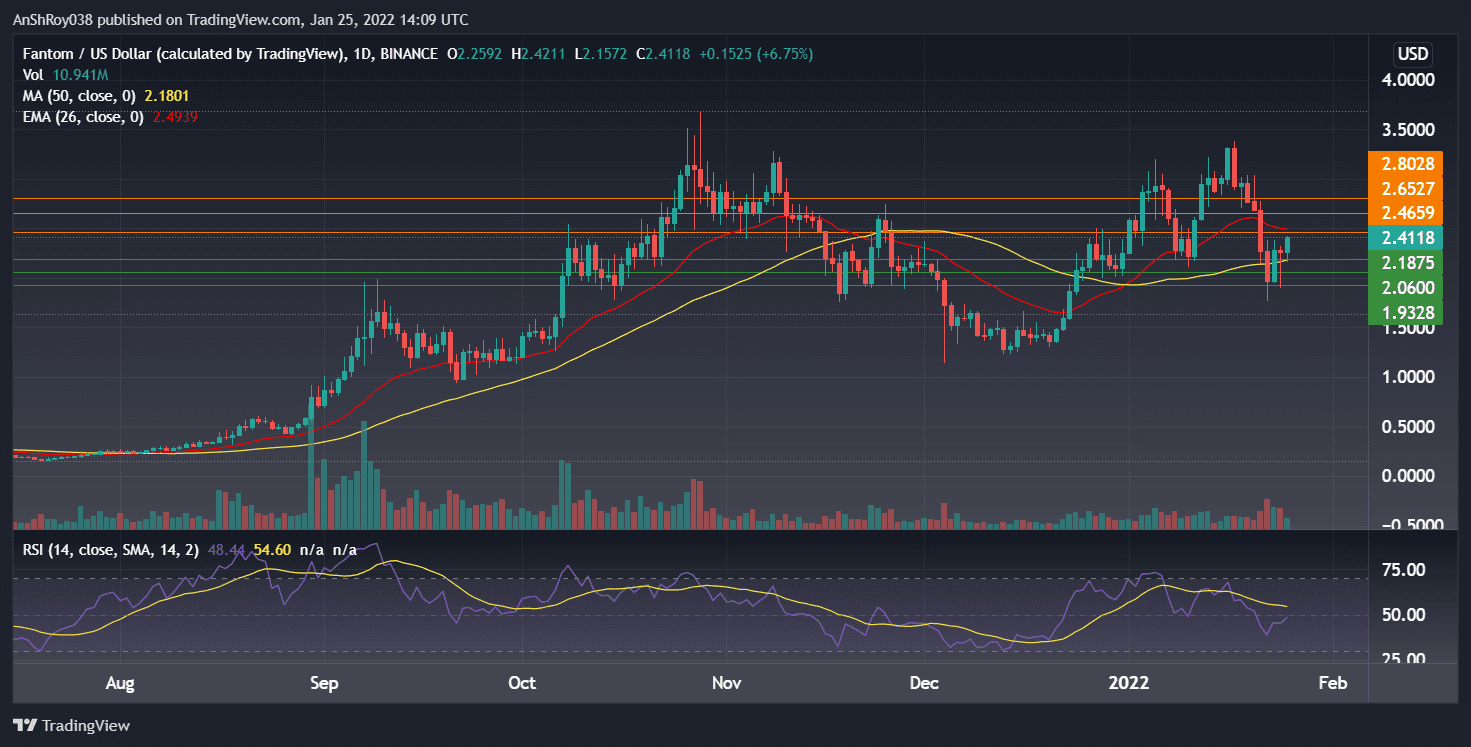Click the Dec label on the time axis
Screen dimensions: 1471x747
[924, 683]
